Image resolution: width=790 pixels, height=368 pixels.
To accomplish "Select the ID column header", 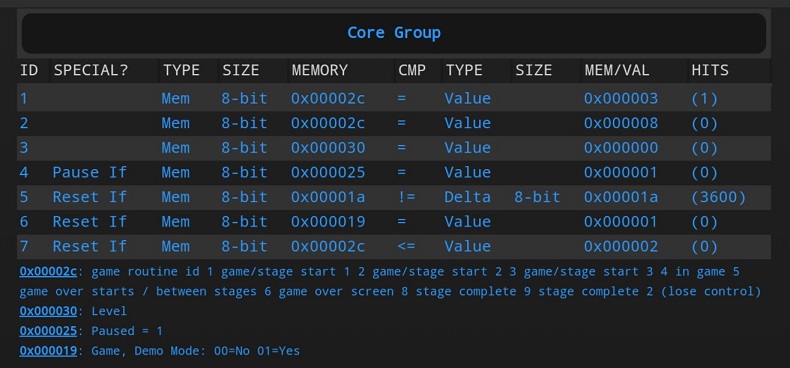I will tap(29, 70).
